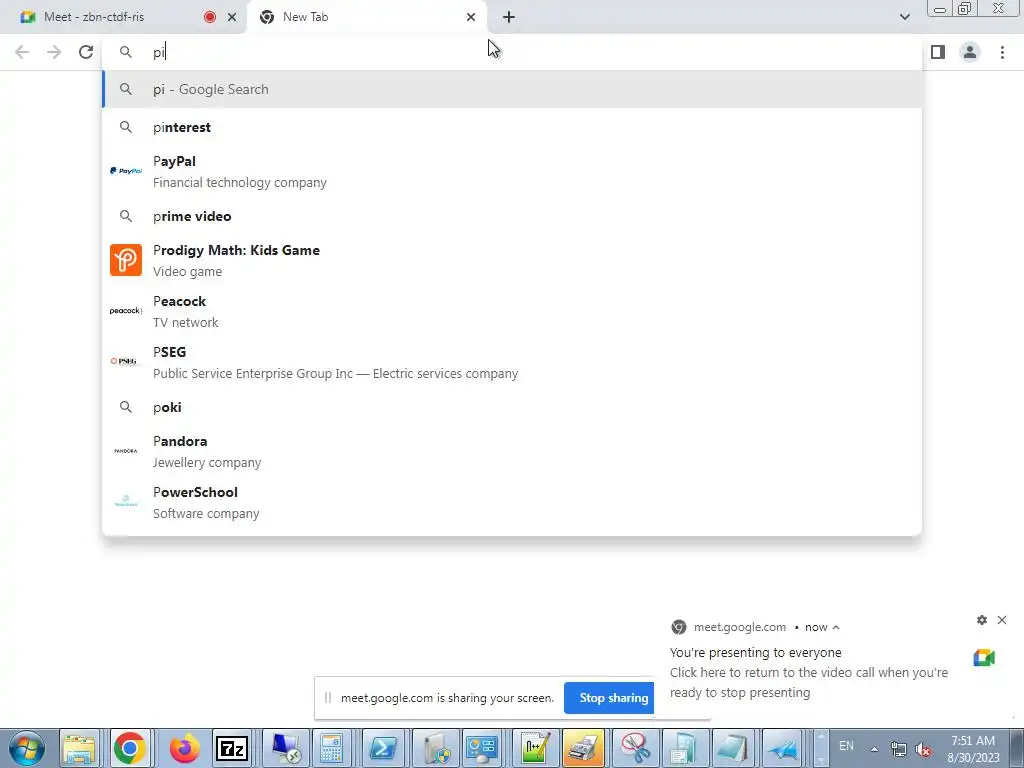Viewport: 1024px width, 768px height.
Task: Open notification settings gear icon
Action: pos(982,620)
